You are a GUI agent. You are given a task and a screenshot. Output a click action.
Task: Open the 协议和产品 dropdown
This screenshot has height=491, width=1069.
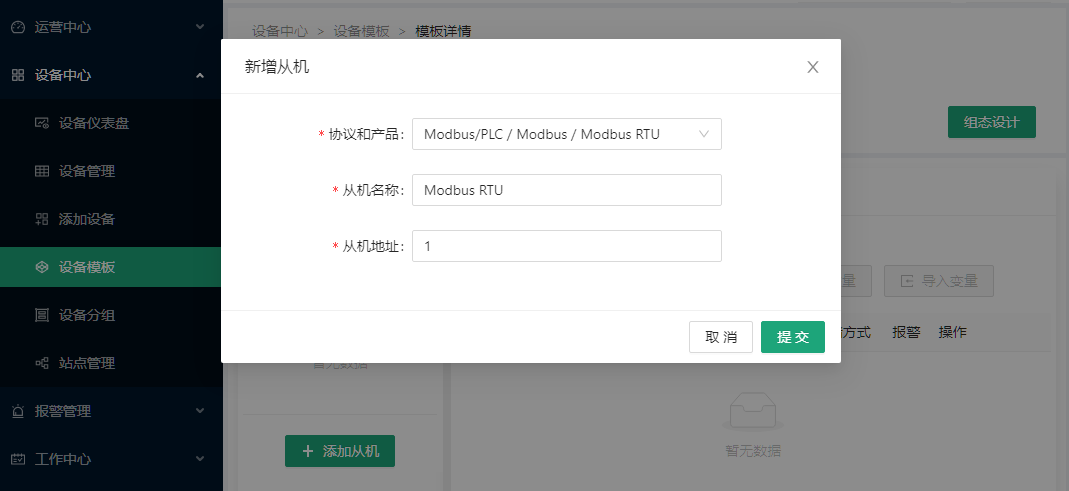click(566, 134)
